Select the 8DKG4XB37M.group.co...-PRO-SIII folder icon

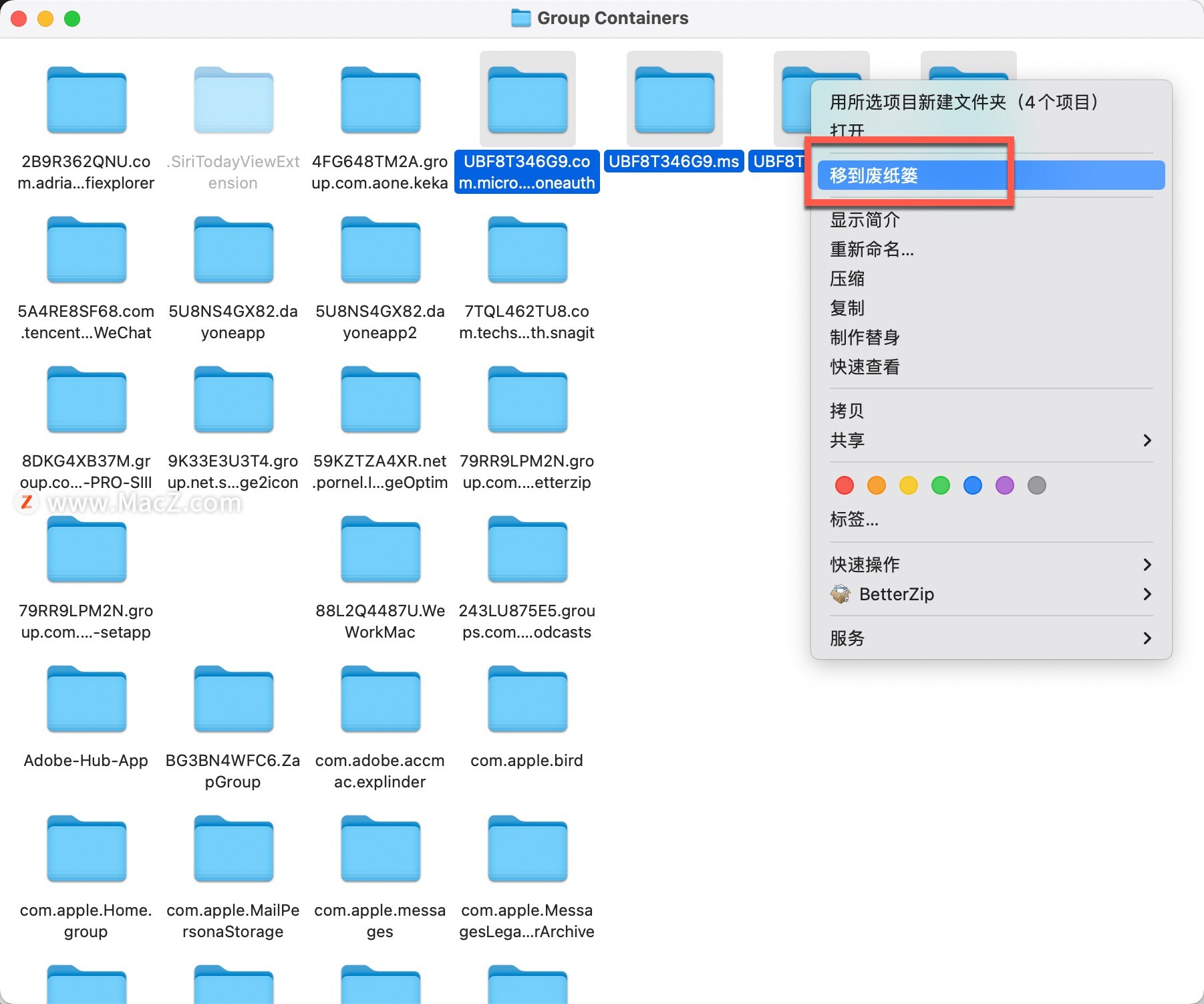[x=87, y=399]
